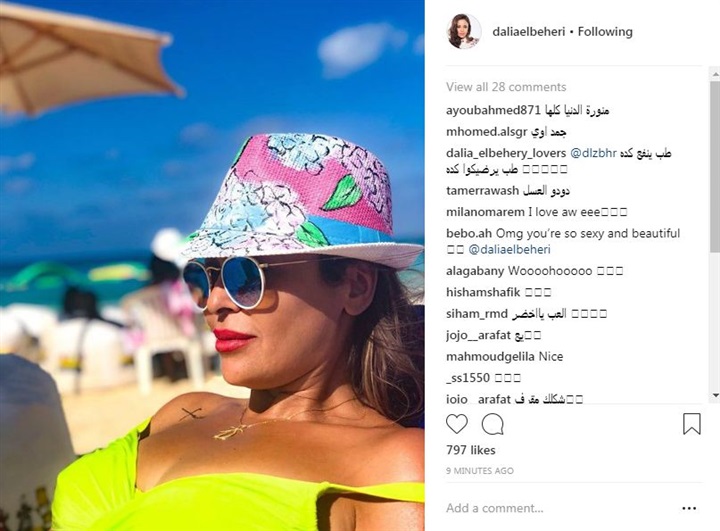Viewport: 720px width, 531px height.
Task: Open the daliaelbeheri profile picture
Action: 464,31
